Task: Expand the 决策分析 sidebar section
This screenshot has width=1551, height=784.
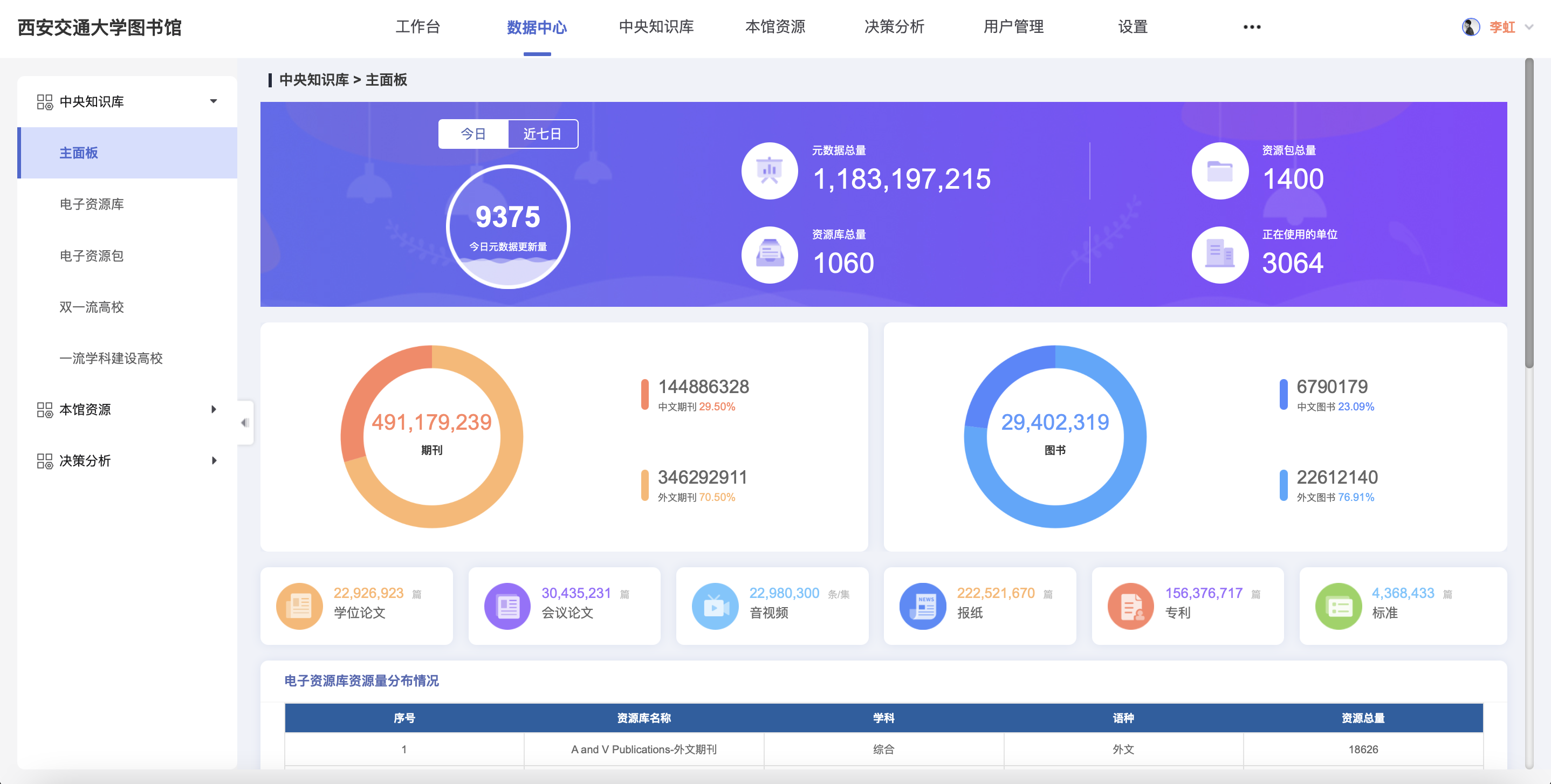Action: pos(213,460)
